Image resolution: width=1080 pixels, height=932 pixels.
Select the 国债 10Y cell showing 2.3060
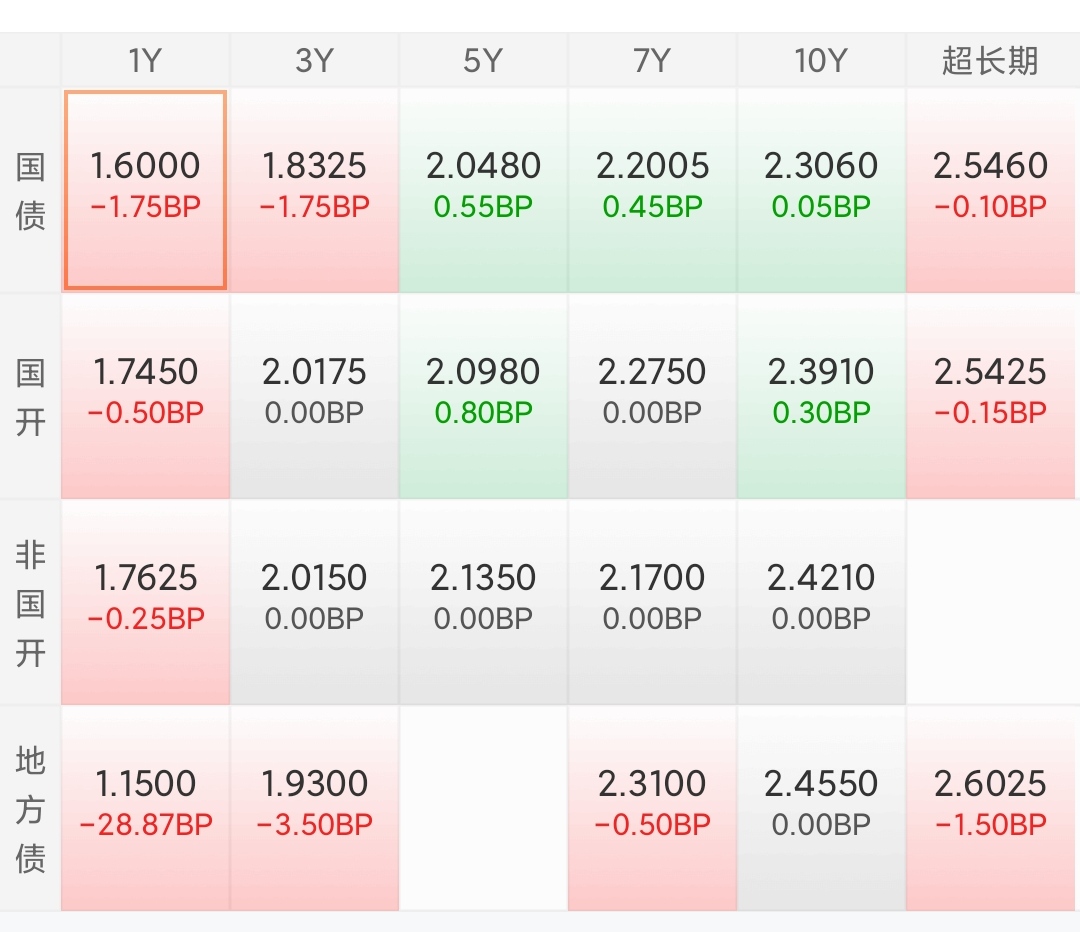click(x=821, y=190)
